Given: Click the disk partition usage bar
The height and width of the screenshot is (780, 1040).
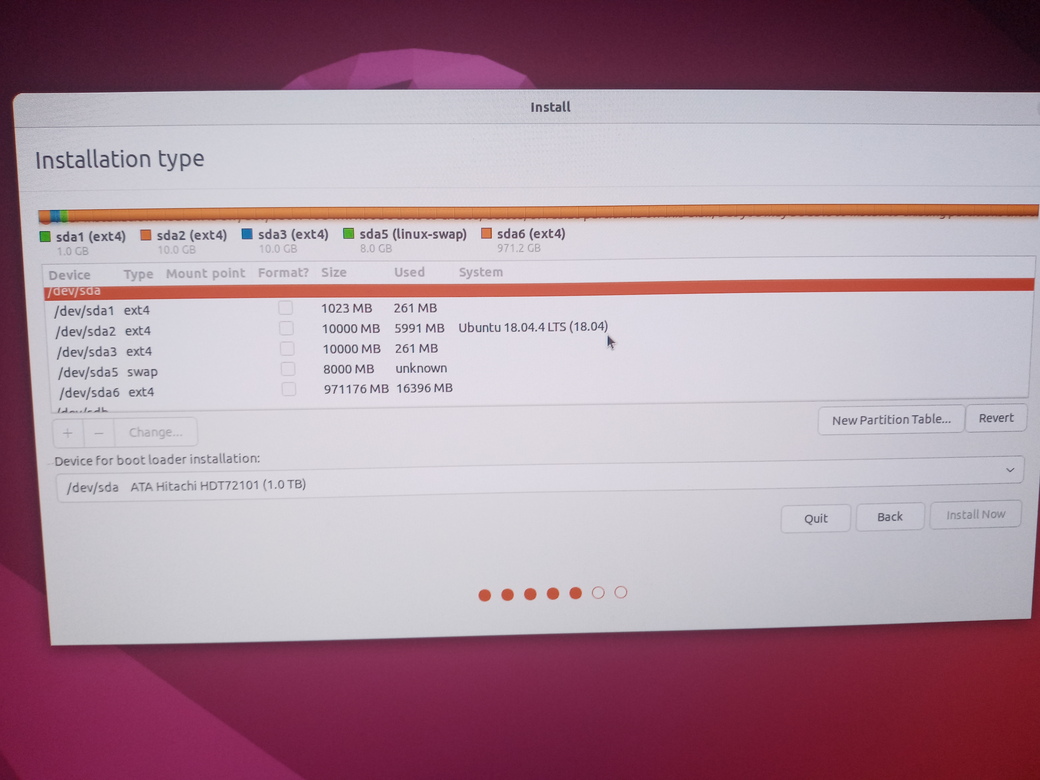Looking at the screenshot, I should pyautogui.click(x=539, y=213).
